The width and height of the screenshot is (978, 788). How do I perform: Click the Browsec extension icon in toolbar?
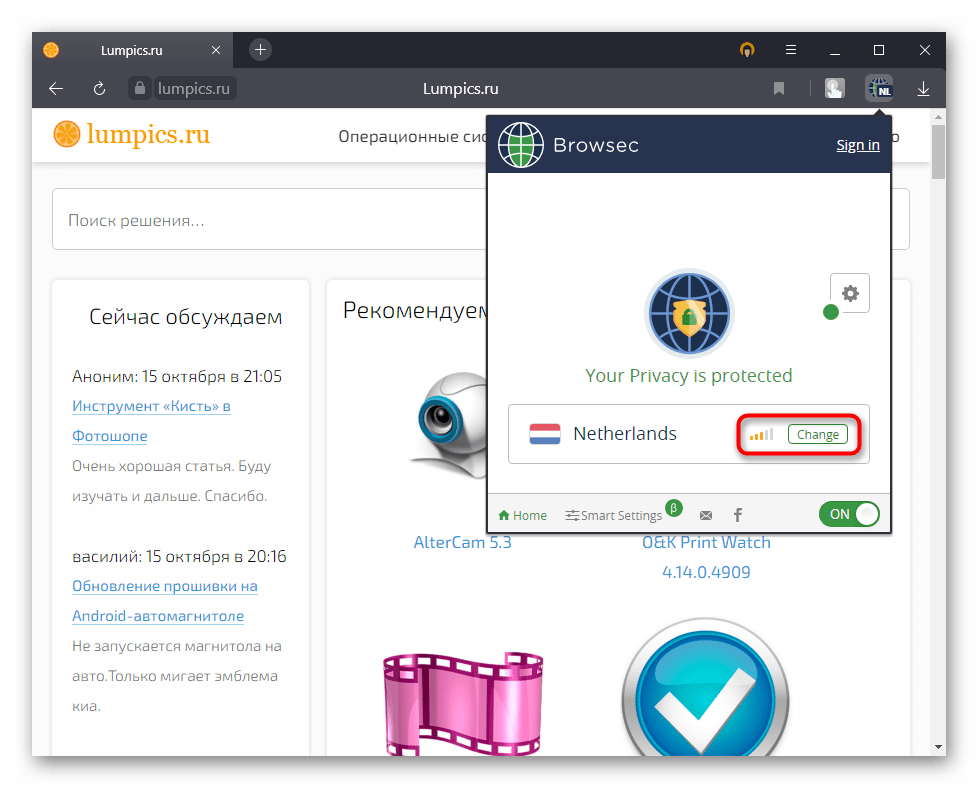(879, 89)
